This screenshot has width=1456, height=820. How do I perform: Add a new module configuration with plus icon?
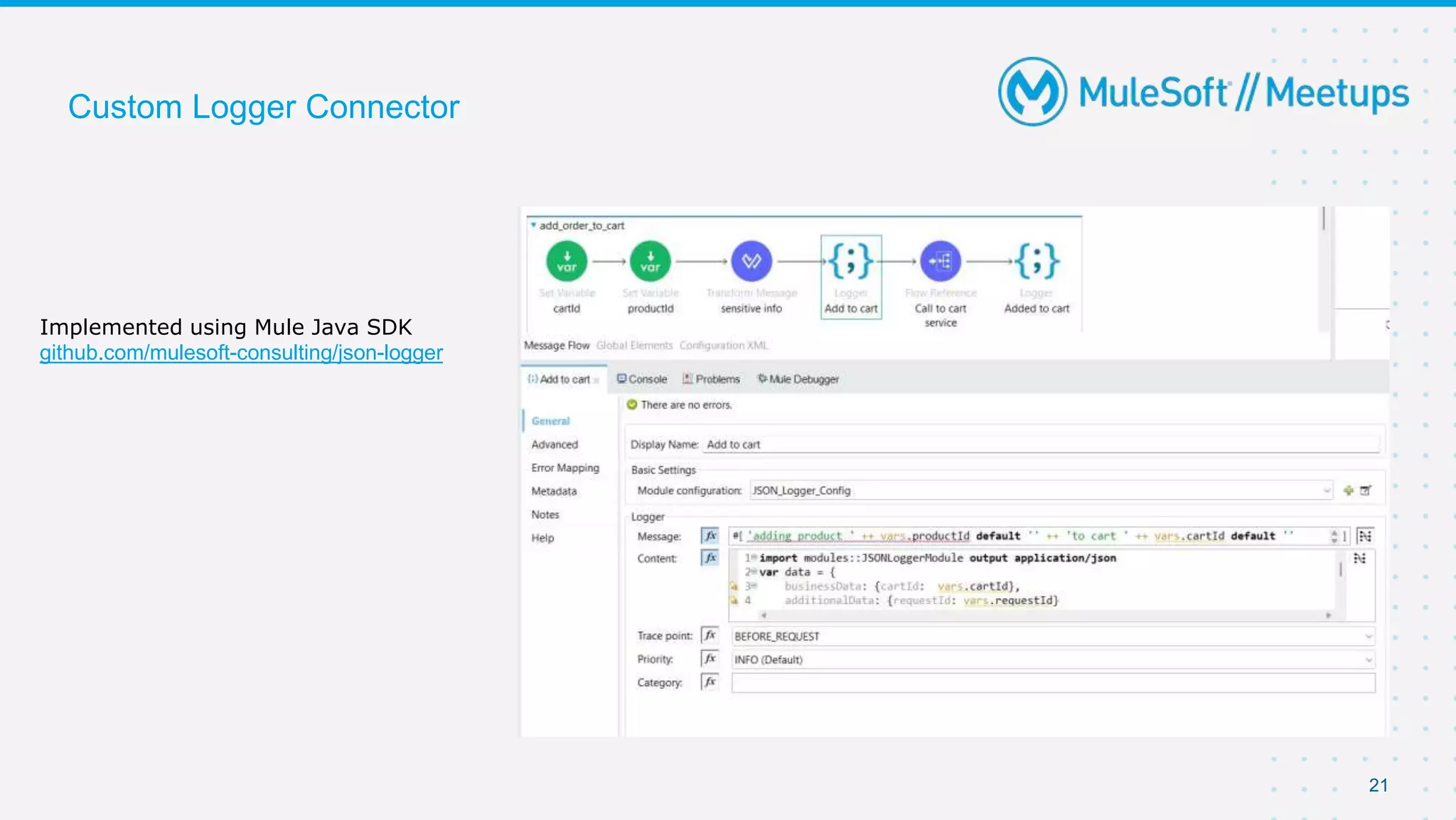coord(1348,491)
